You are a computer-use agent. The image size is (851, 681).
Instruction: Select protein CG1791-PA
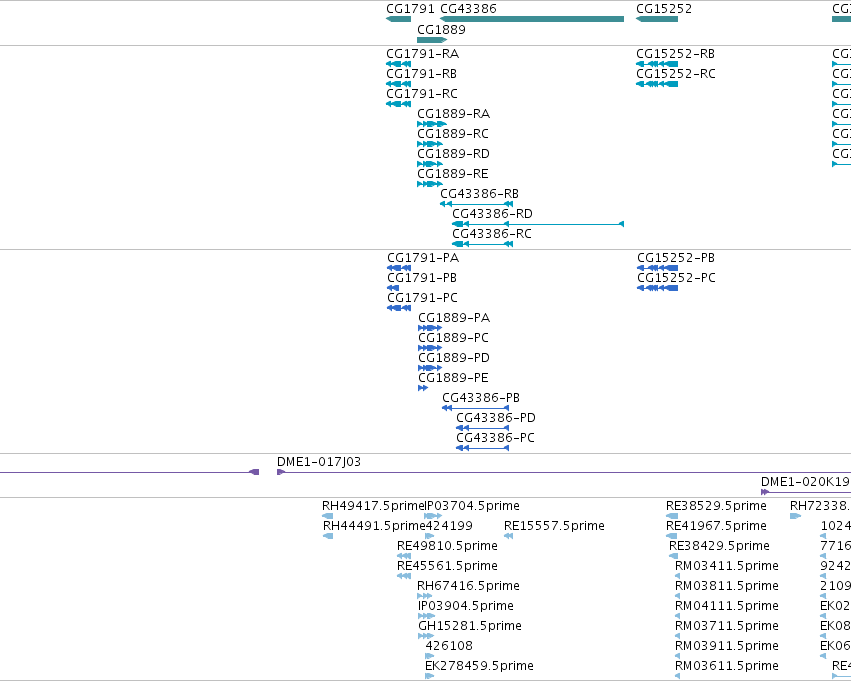423,258
